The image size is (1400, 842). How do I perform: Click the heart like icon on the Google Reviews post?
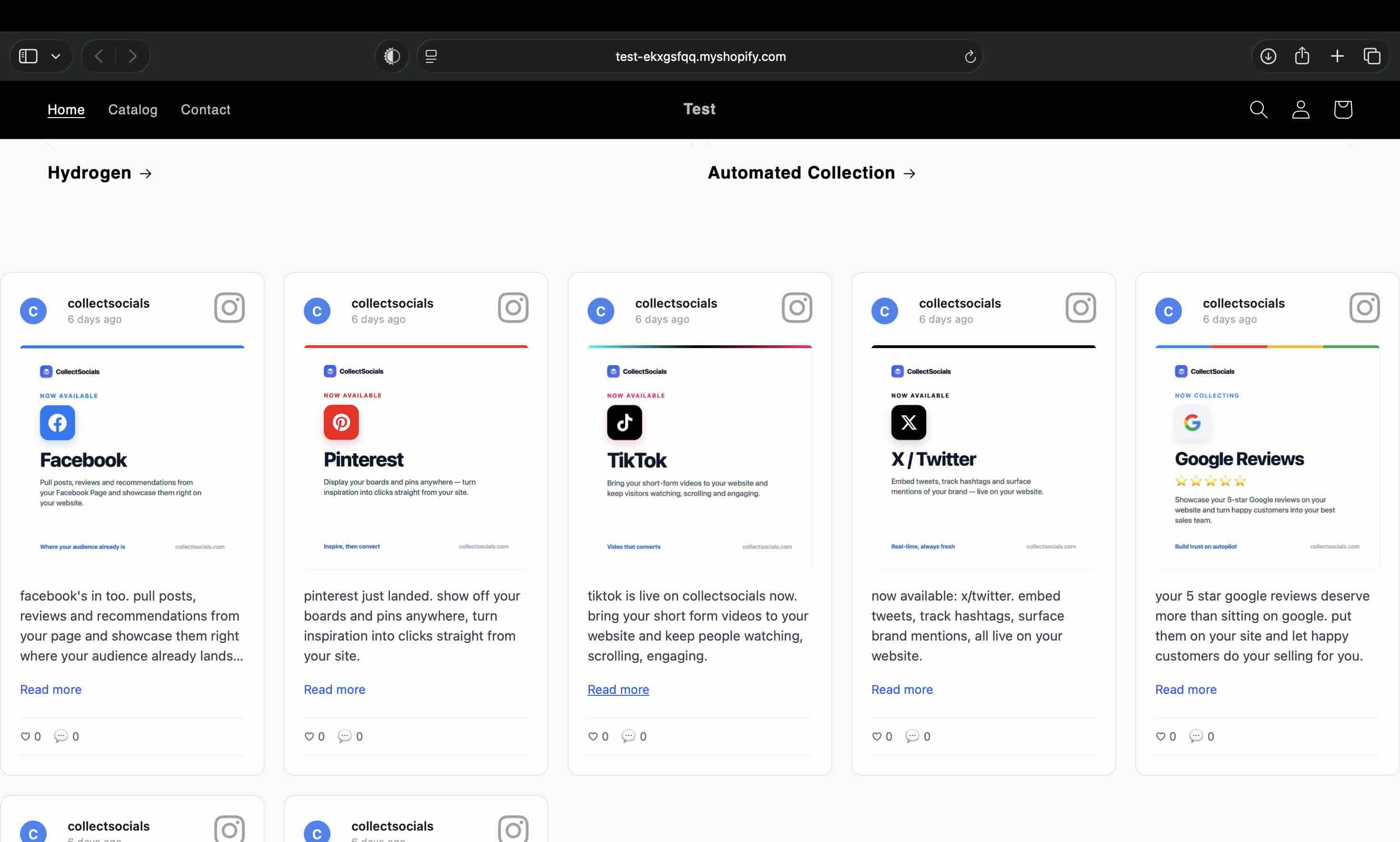coord(1160,736)
